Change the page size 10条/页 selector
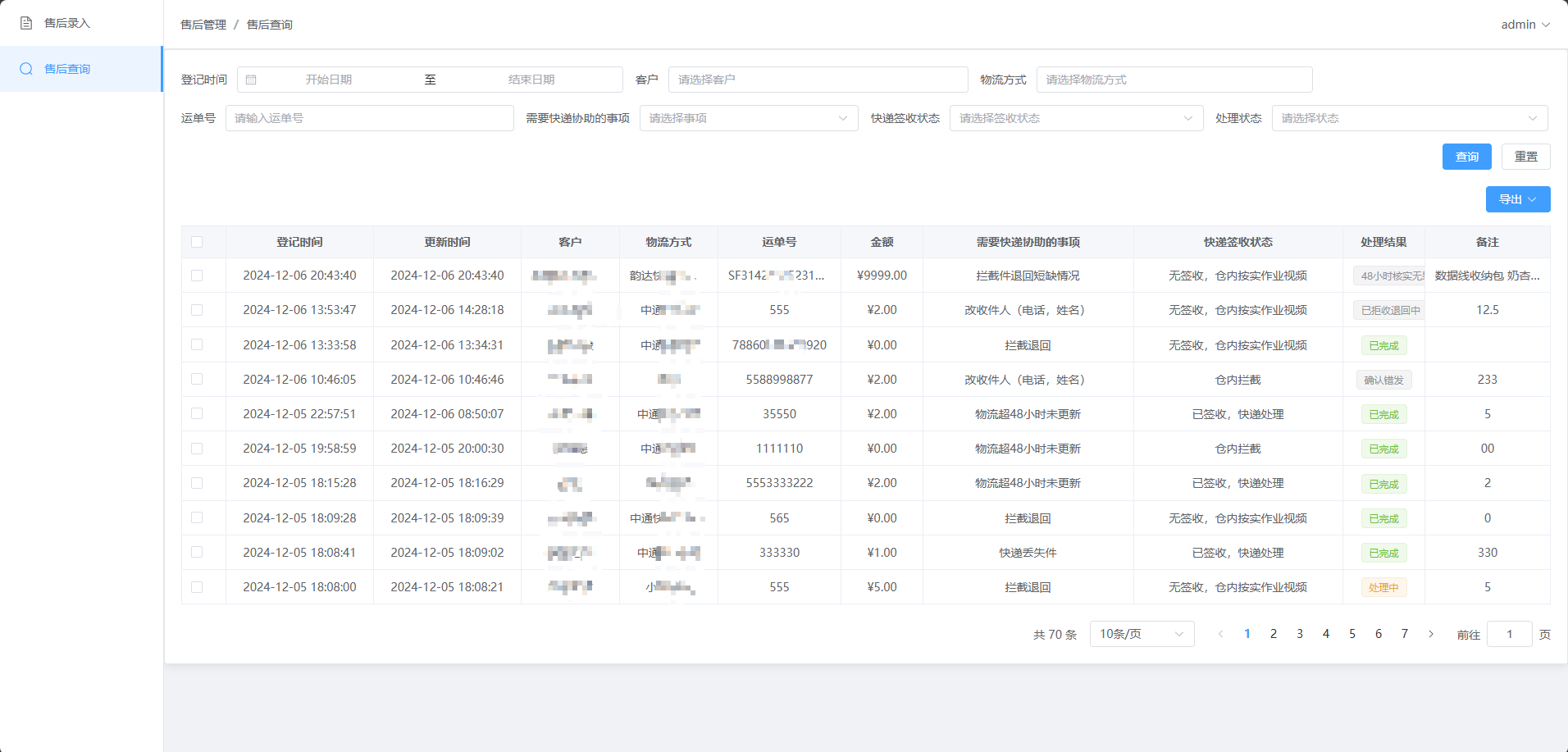This screenshot has height=752, width=1568. (x=1142, y=634)
